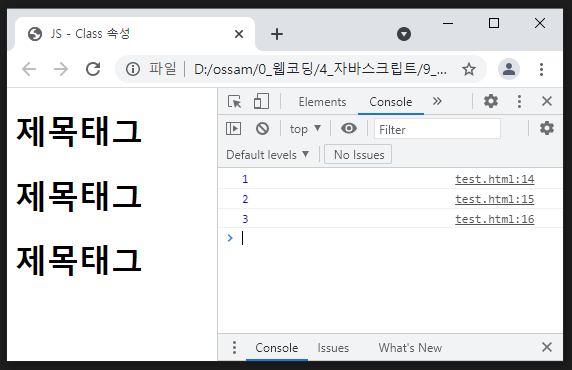572x370 pixels.
Task: Open Chrome's three-dot menu
Action: [541, 69]
